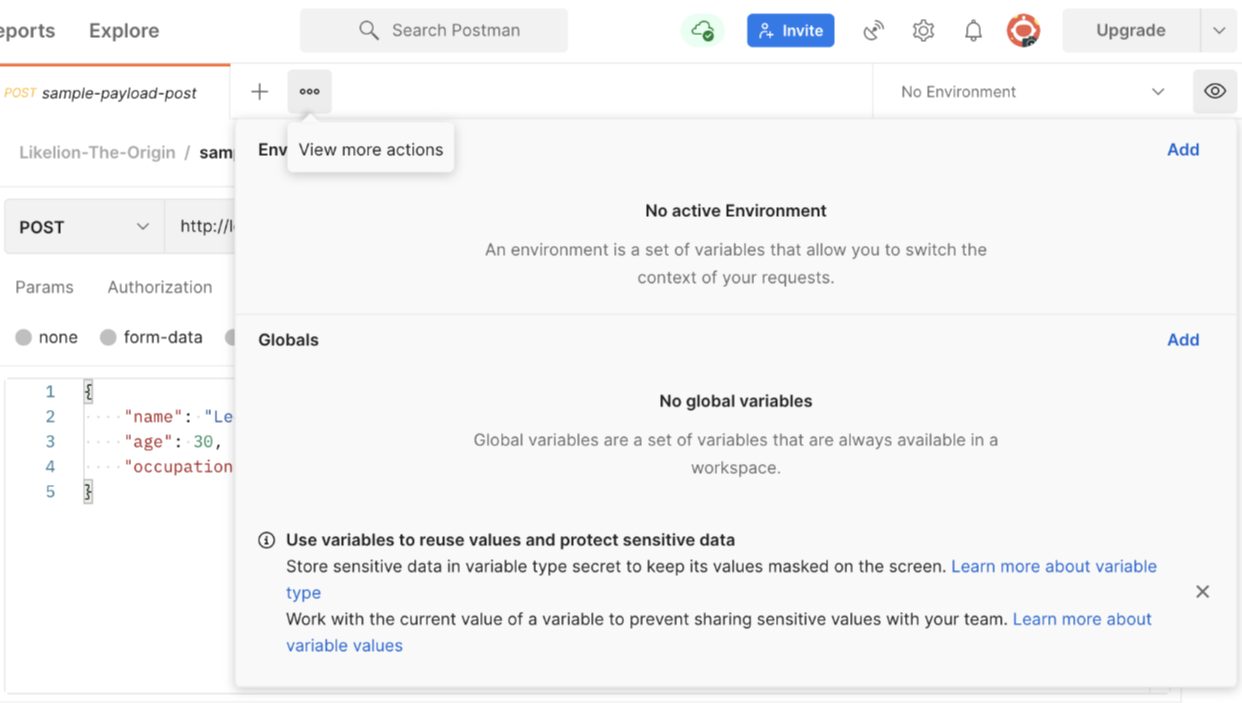Open the Reports menu item
Viewport: 1242px width, 703px height.
pos(27,30)
